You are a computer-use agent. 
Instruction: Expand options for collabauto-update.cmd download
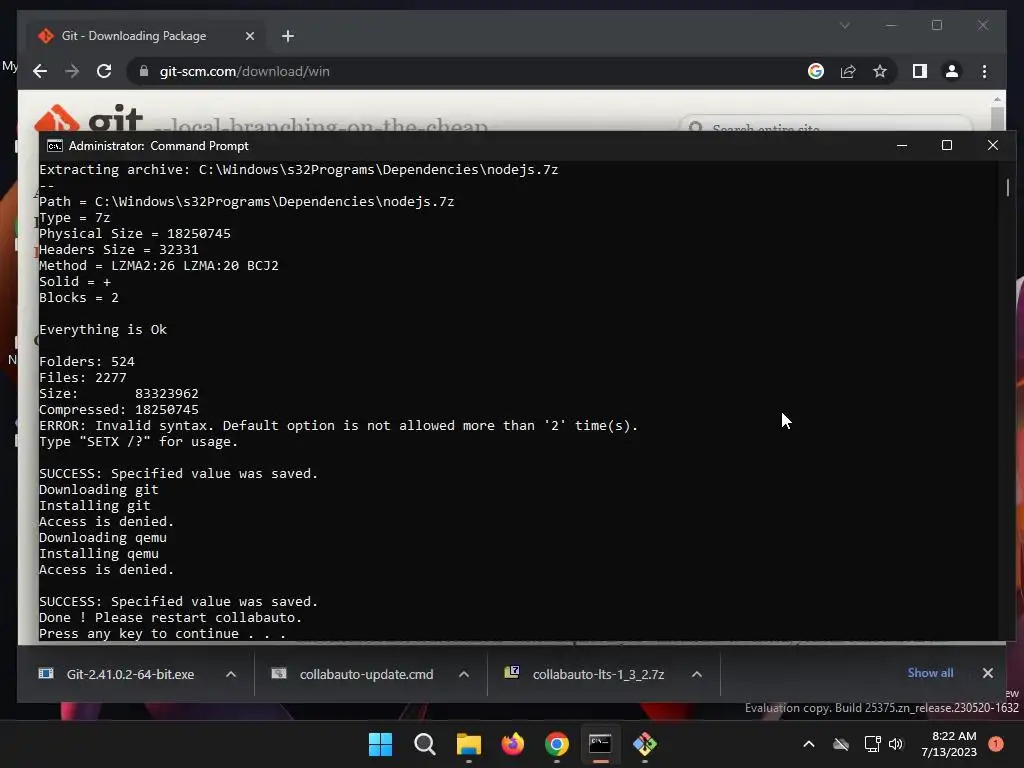pyautogui.click(x=464, y=674)
